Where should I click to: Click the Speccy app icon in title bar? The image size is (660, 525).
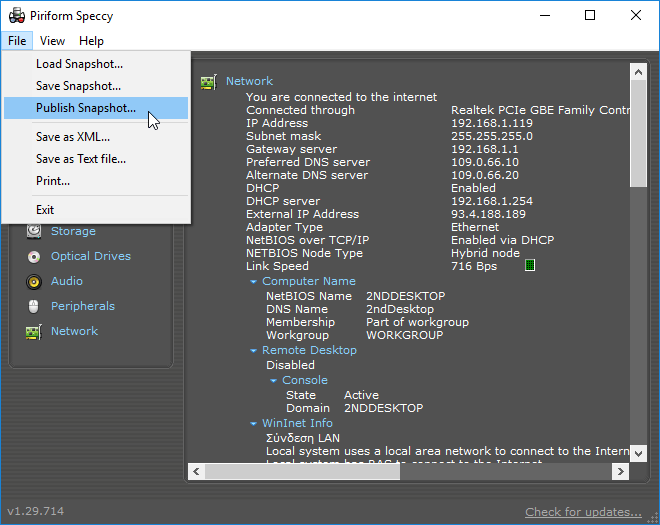17,16
